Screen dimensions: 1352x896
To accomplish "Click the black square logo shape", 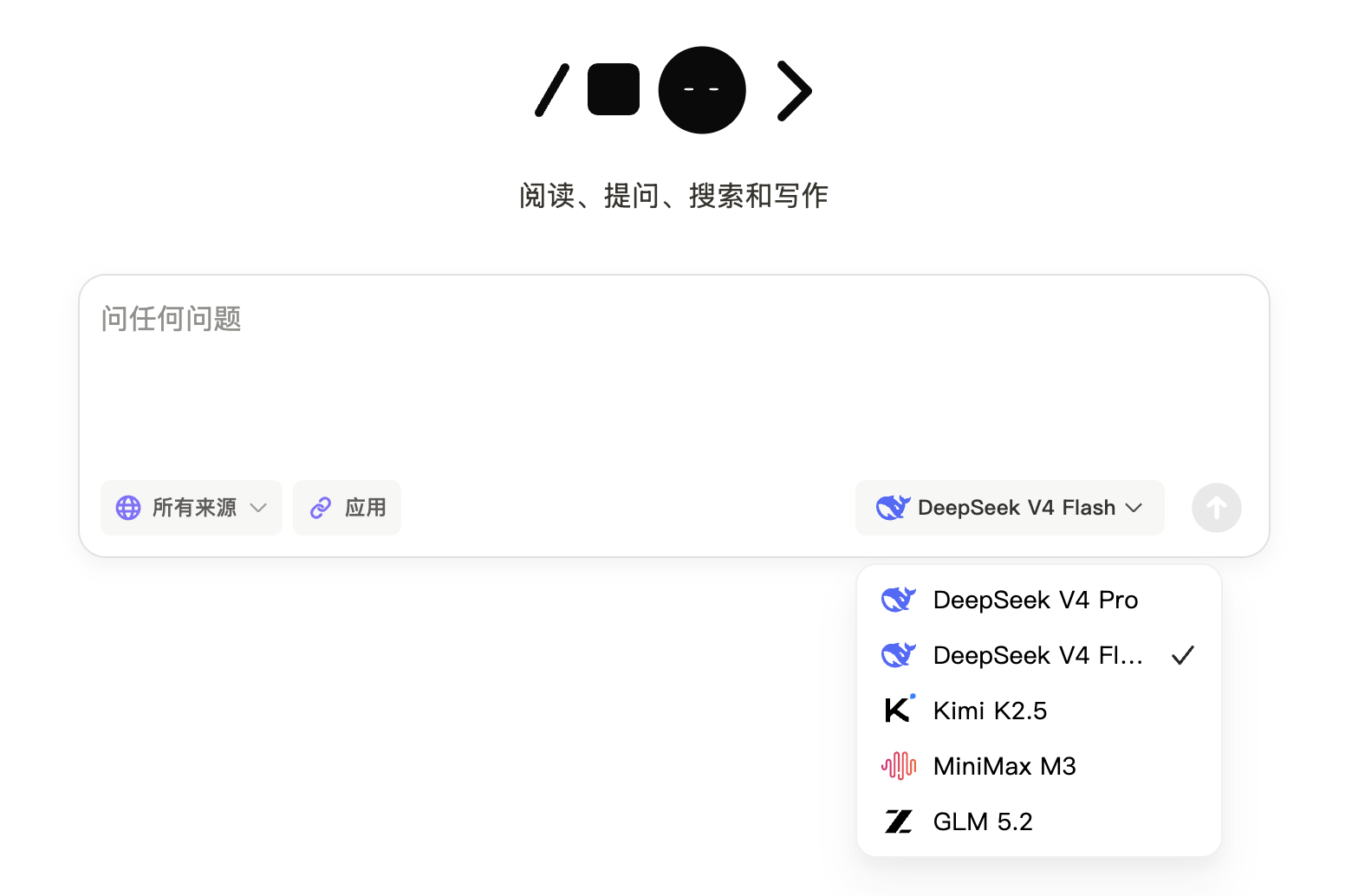I will point(614,89).
